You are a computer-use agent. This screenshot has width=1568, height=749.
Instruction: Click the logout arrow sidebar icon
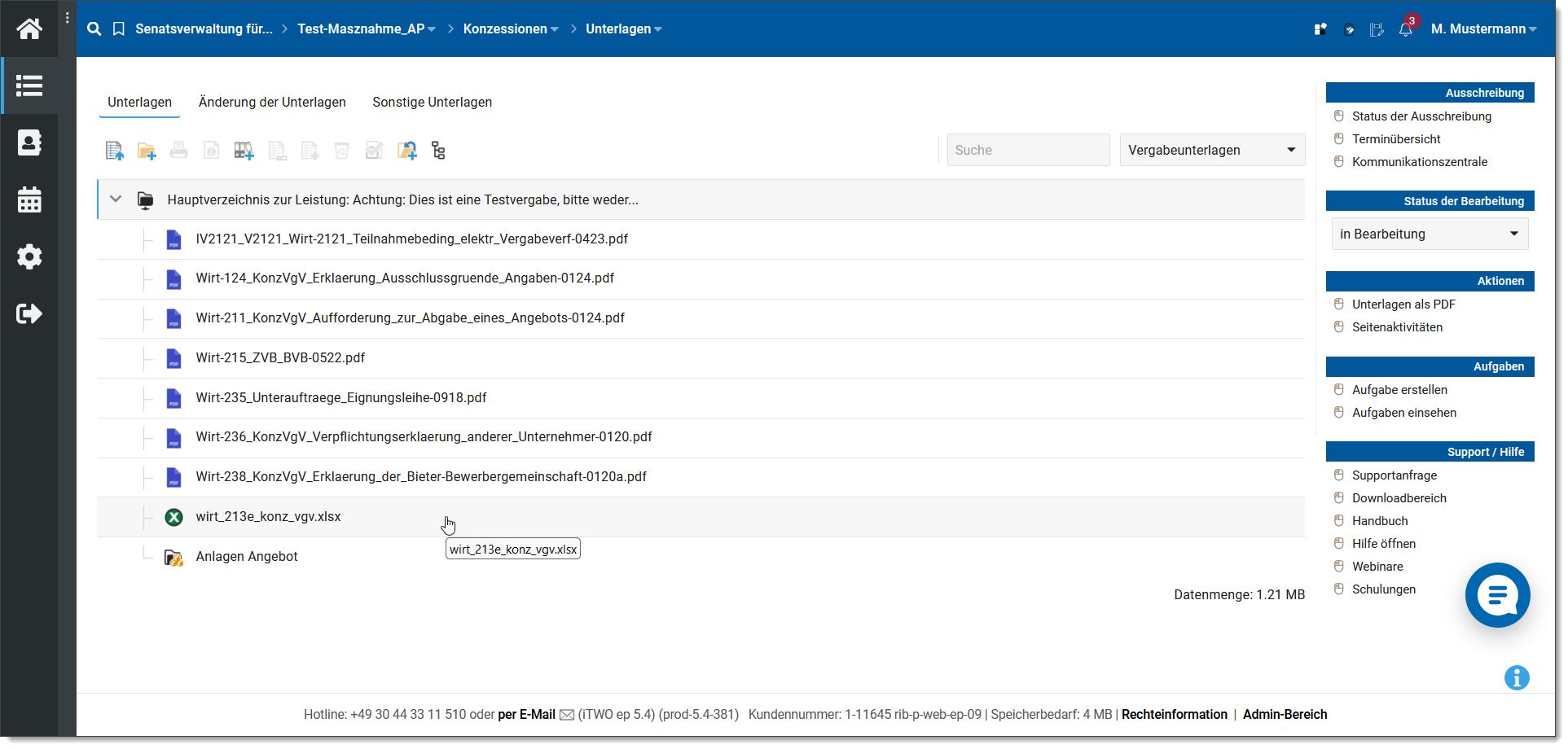pos(29,313)
